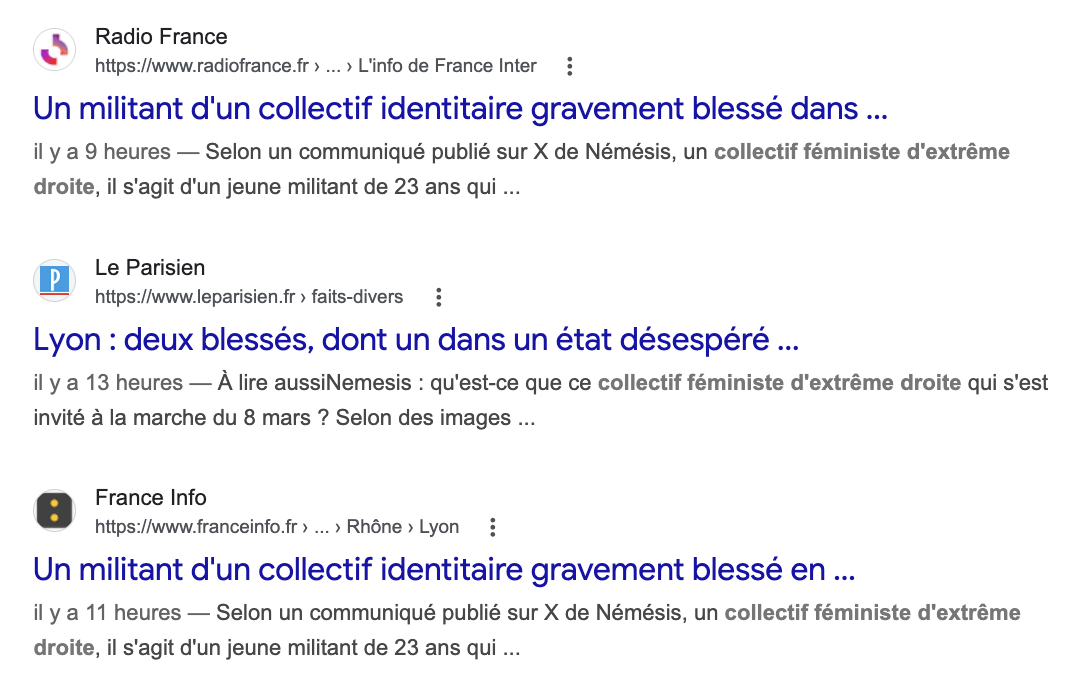Image resolution: width=1076 pixels, height=686 pixels.
Task: Open the Le Parisien article about two injured in Lyon
Action: pyautogui.click(x=415, y=339)
